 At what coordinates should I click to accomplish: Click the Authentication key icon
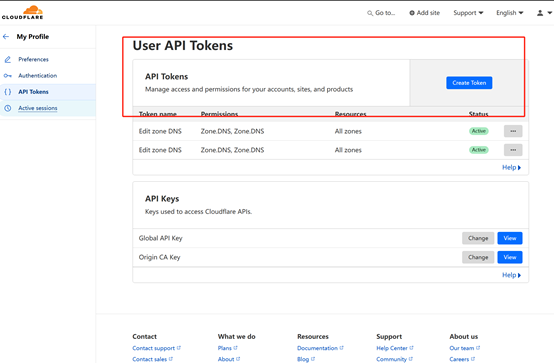[x=7, y=76]
